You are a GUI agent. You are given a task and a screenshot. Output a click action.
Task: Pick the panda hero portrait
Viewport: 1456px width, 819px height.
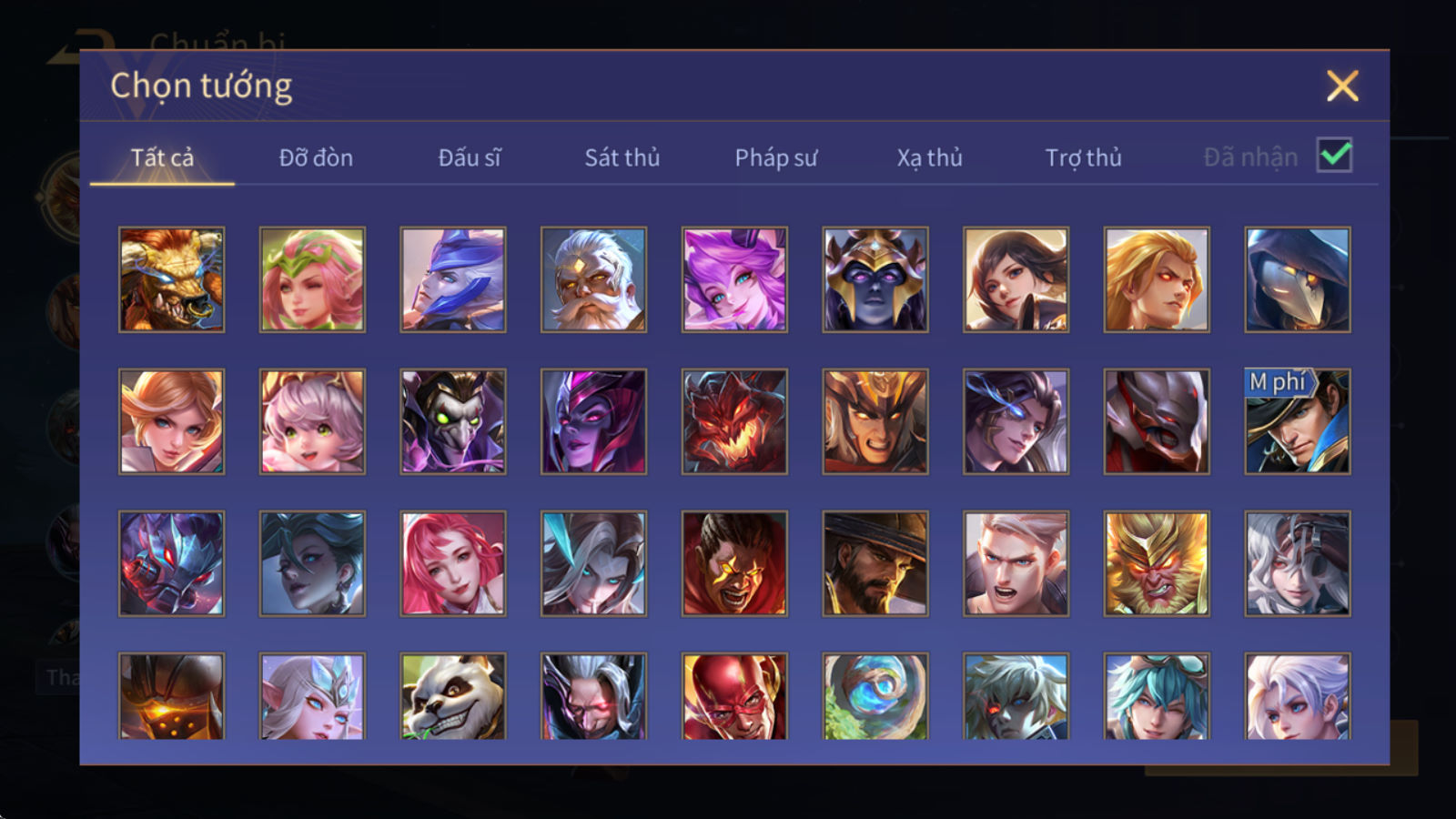click(x=452, y=696)
